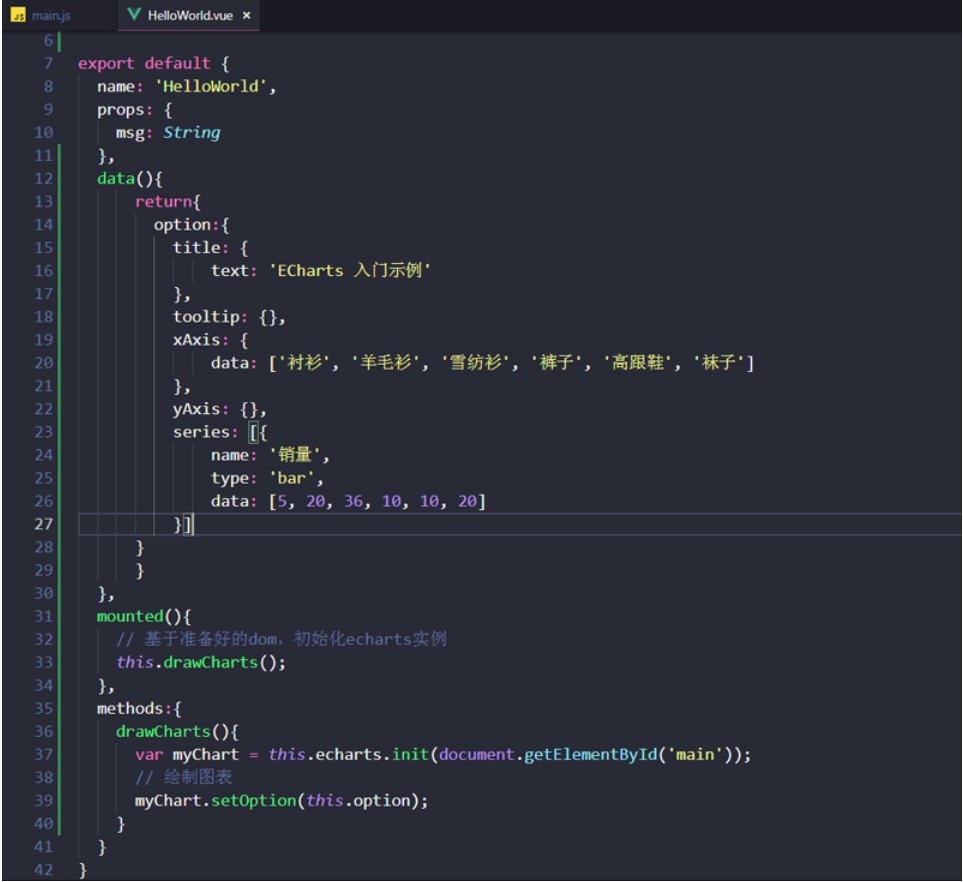Switch to the main.js tab
Image resolution: width=963 pixels, height=882 pixels.
(51, 15)
